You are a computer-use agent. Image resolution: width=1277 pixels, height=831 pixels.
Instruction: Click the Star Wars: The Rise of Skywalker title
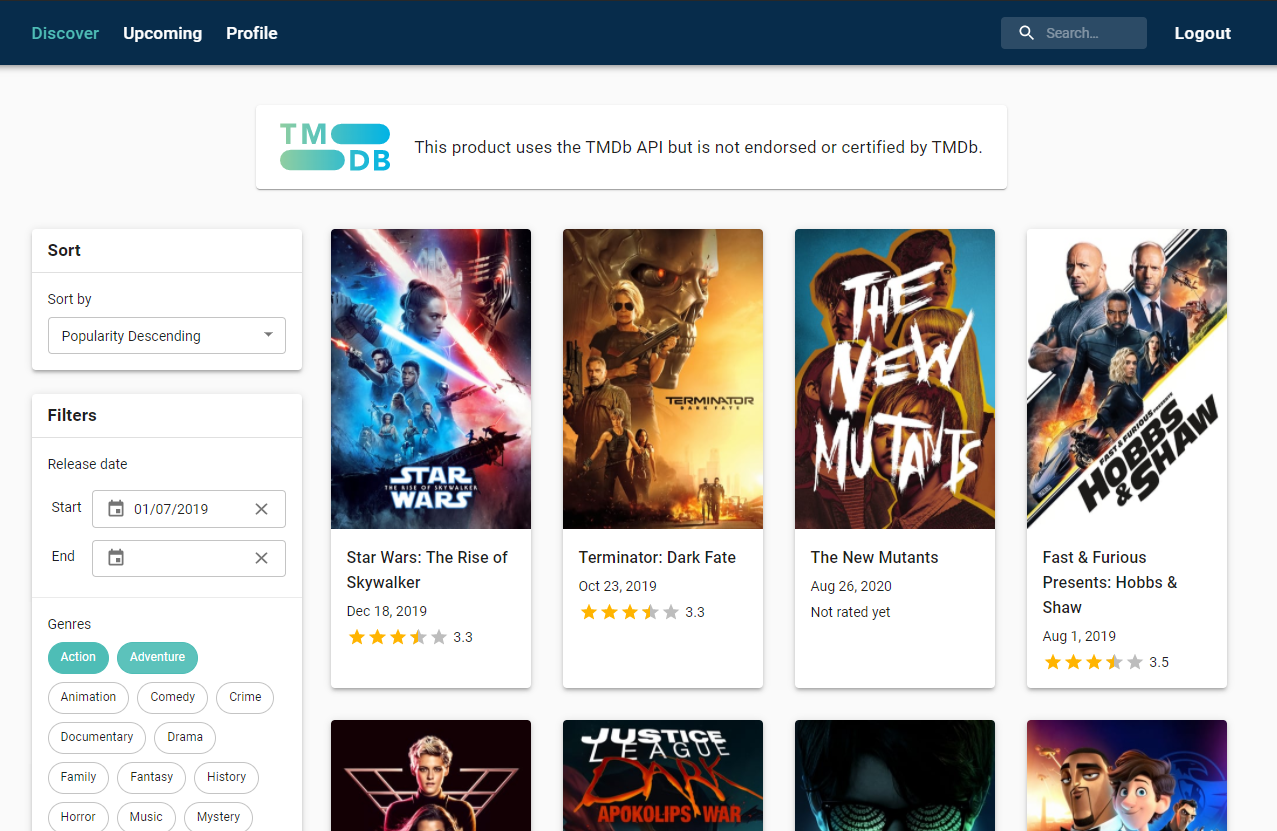click(427, 570)
